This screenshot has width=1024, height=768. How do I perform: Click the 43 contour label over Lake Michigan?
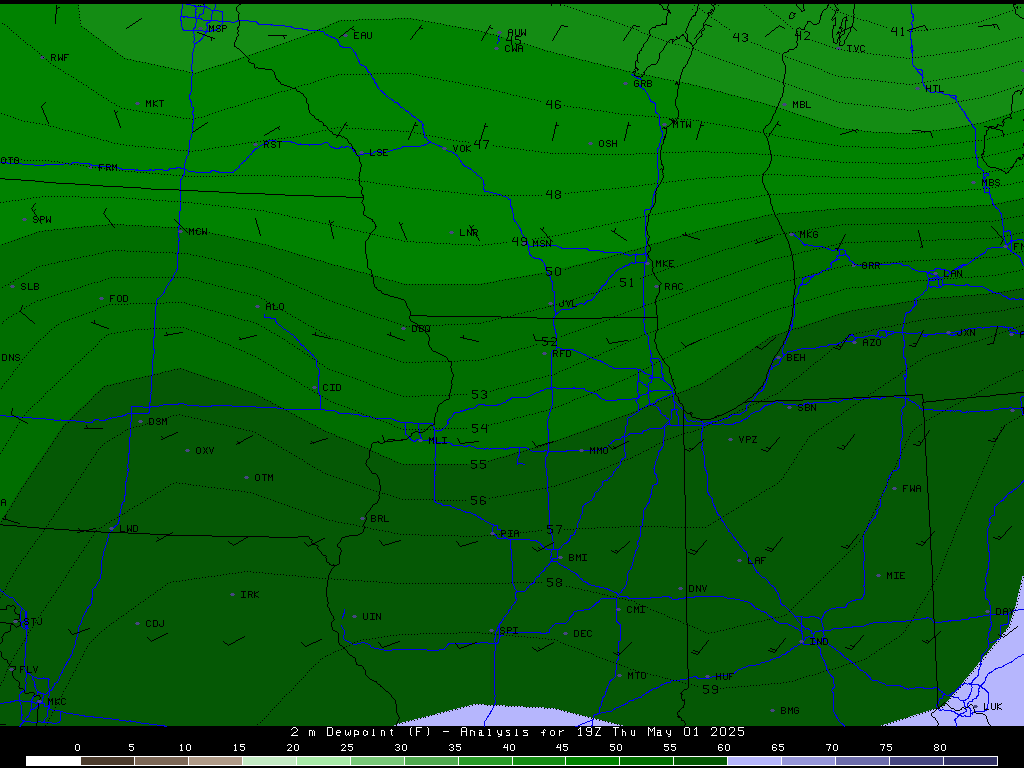741,38
